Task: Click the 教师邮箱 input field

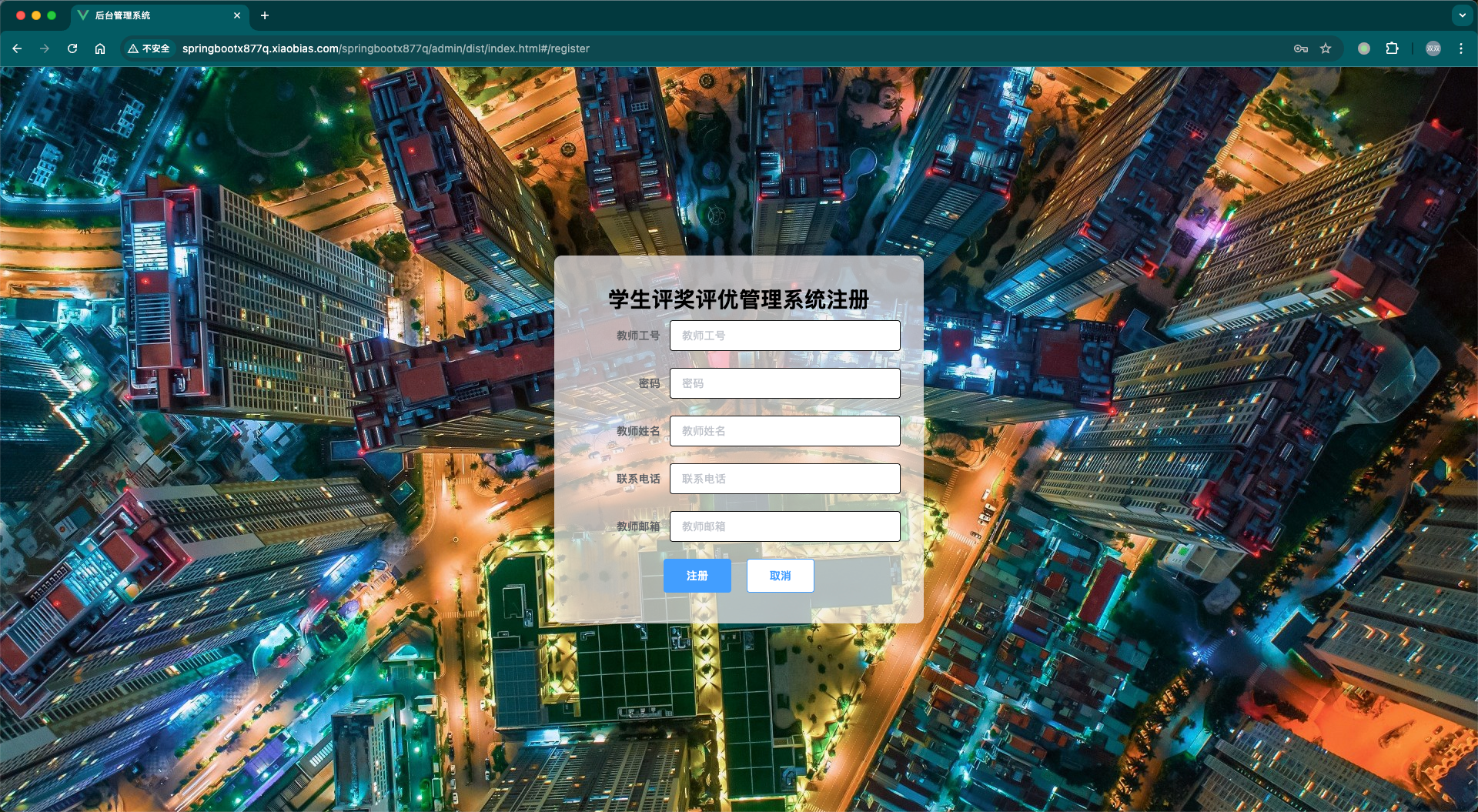Action: pyautogui.click(x=784, y=526)
